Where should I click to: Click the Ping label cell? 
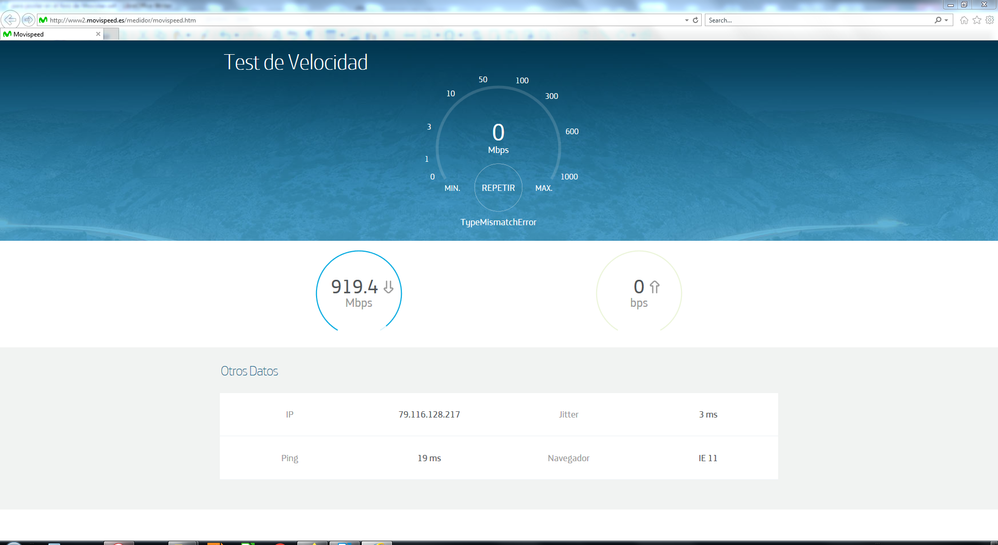click(290, 458)
